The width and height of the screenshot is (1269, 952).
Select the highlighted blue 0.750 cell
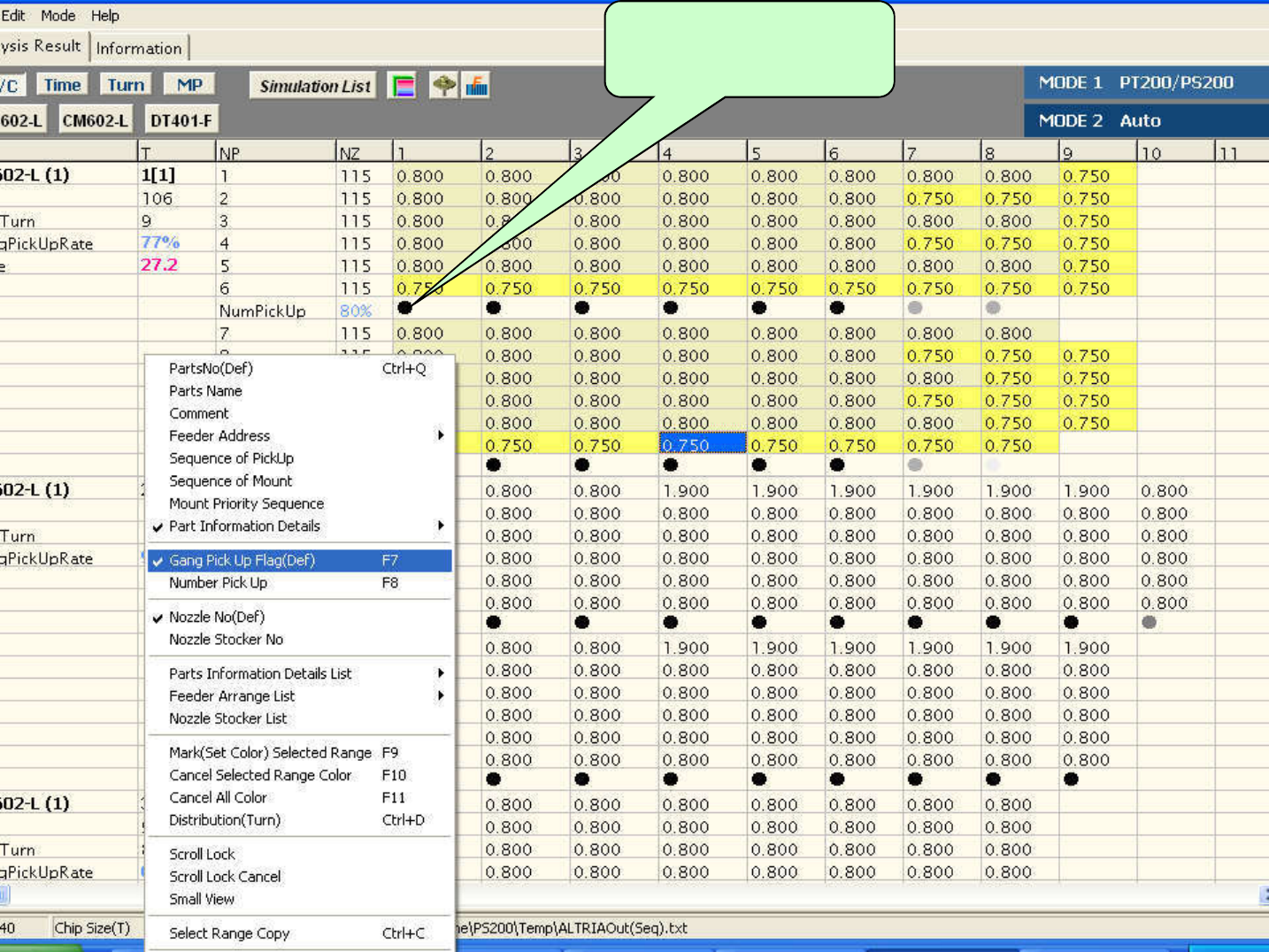(x=703, y=445)
